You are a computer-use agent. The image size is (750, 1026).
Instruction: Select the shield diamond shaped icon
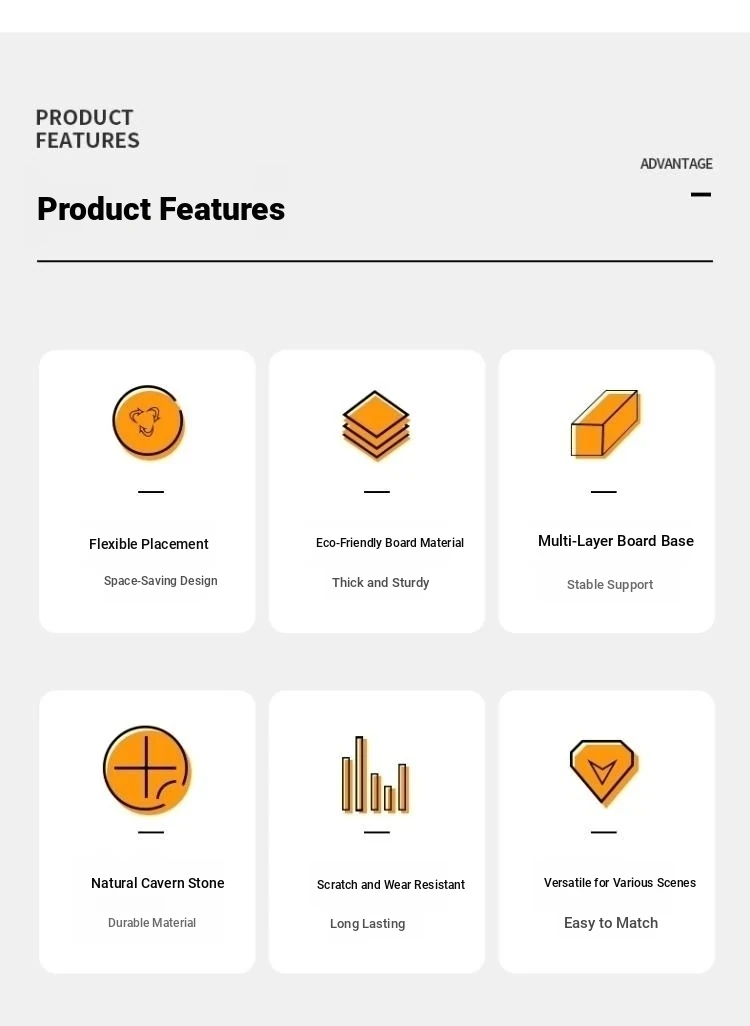(603, 772)
